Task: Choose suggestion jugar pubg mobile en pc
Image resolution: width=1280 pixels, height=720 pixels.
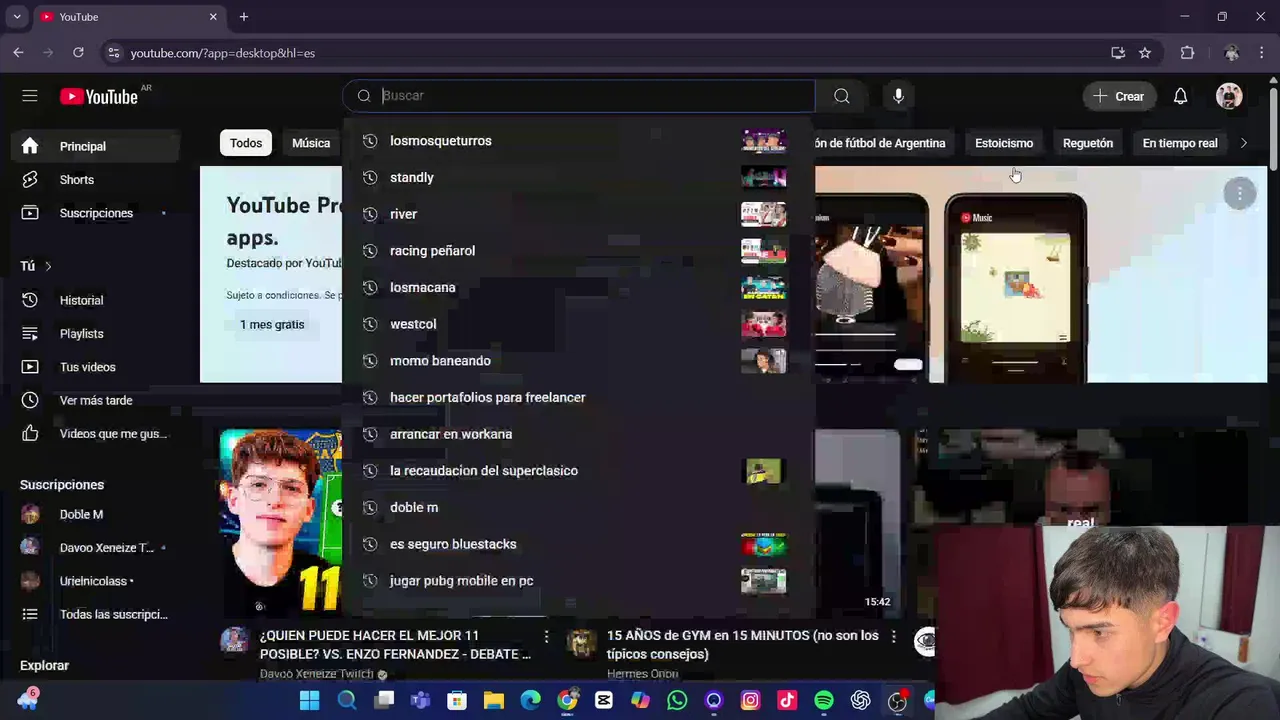Action: coord(579,581)
